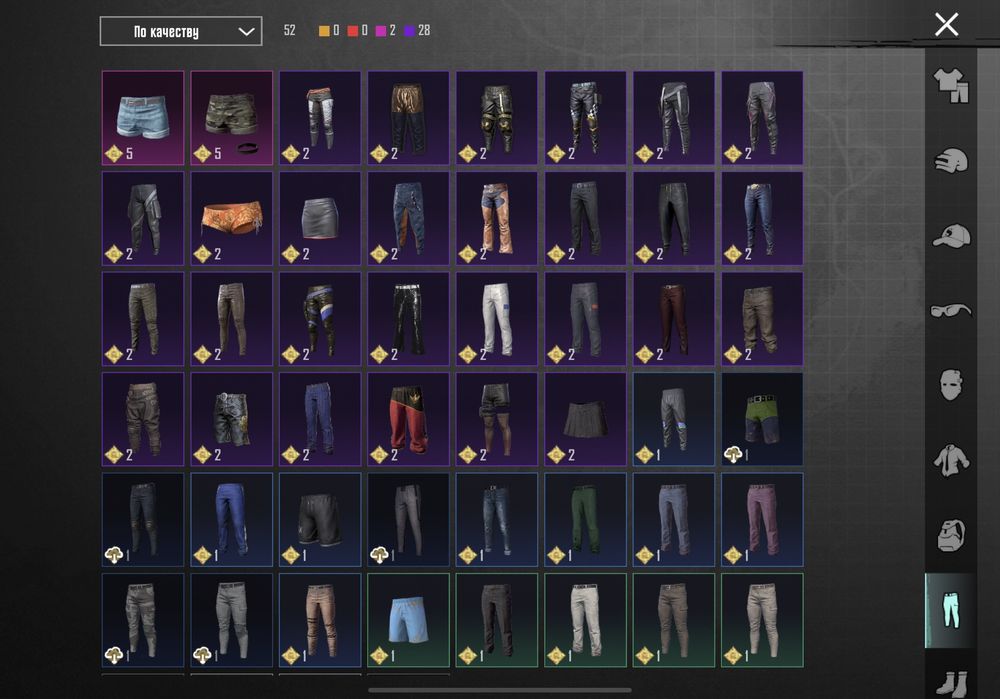Select the pants with orange waistband and white leg
The height and width of the screenshot is (699, 1000).
point(320,118)
